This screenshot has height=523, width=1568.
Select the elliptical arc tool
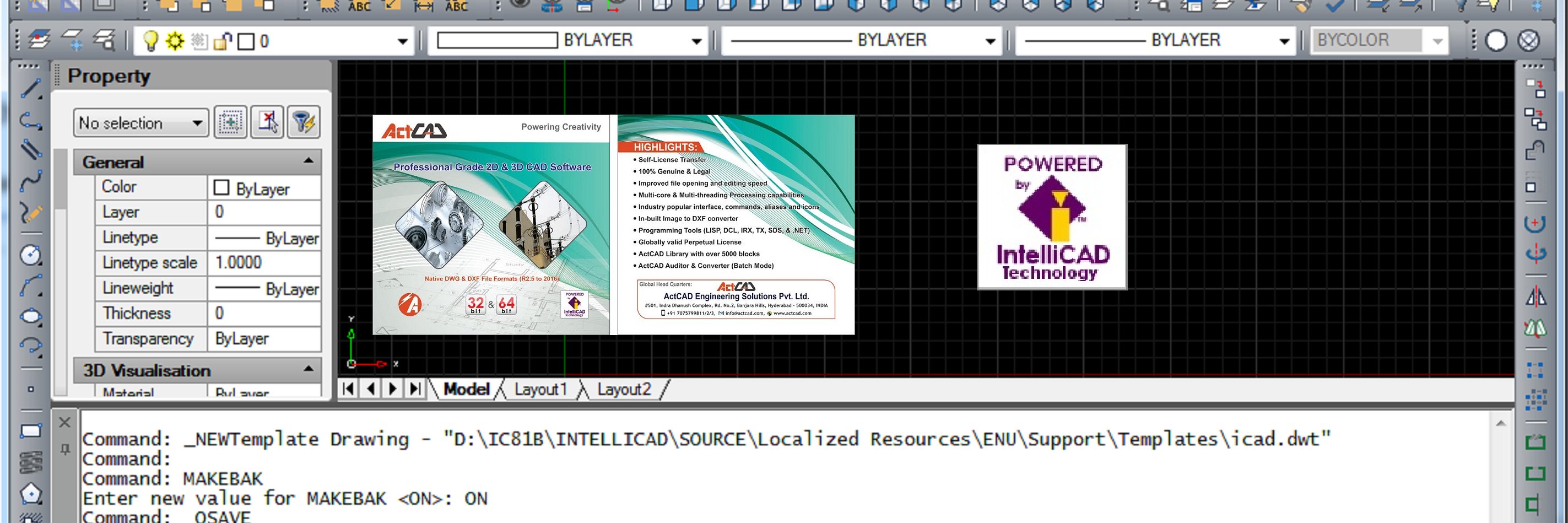coord(30,347)
